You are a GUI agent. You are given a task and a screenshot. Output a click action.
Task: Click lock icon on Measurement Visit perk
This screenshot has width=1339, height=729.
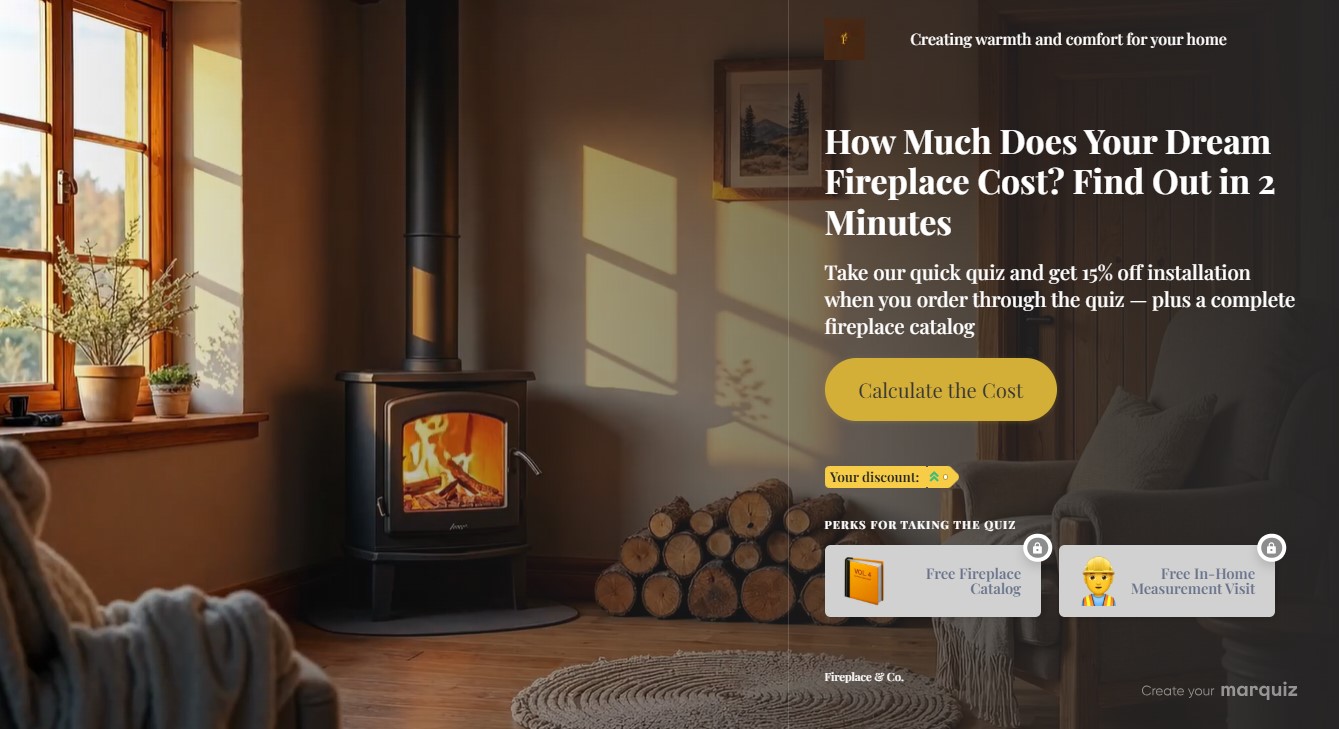pyautogui.click(x=1271, y=548)
